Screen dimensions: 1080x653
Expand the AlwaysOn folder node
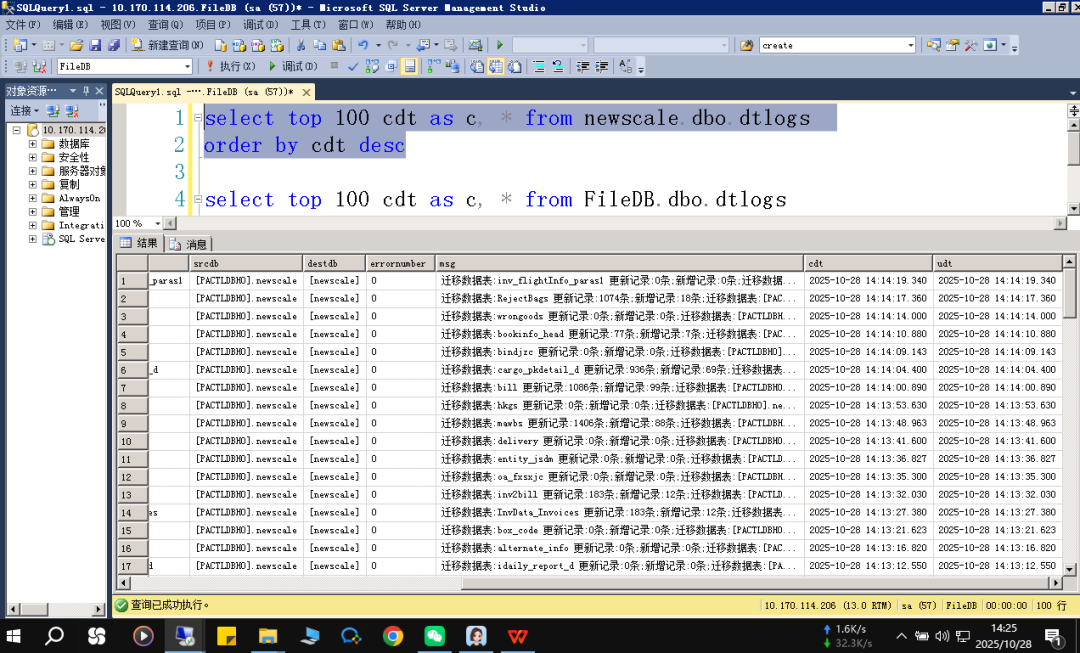click(32, 198)
